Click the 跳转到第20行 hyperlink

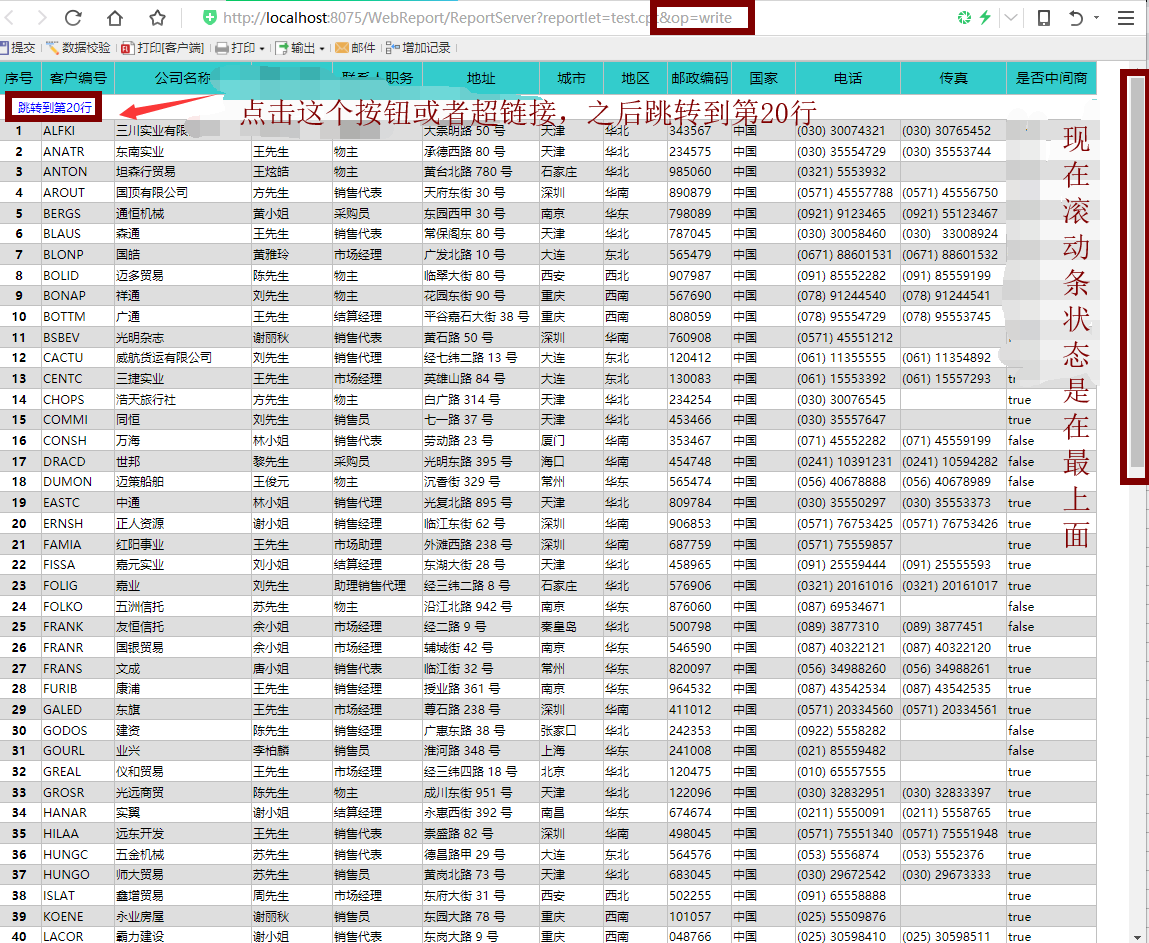tap(55, 107)
